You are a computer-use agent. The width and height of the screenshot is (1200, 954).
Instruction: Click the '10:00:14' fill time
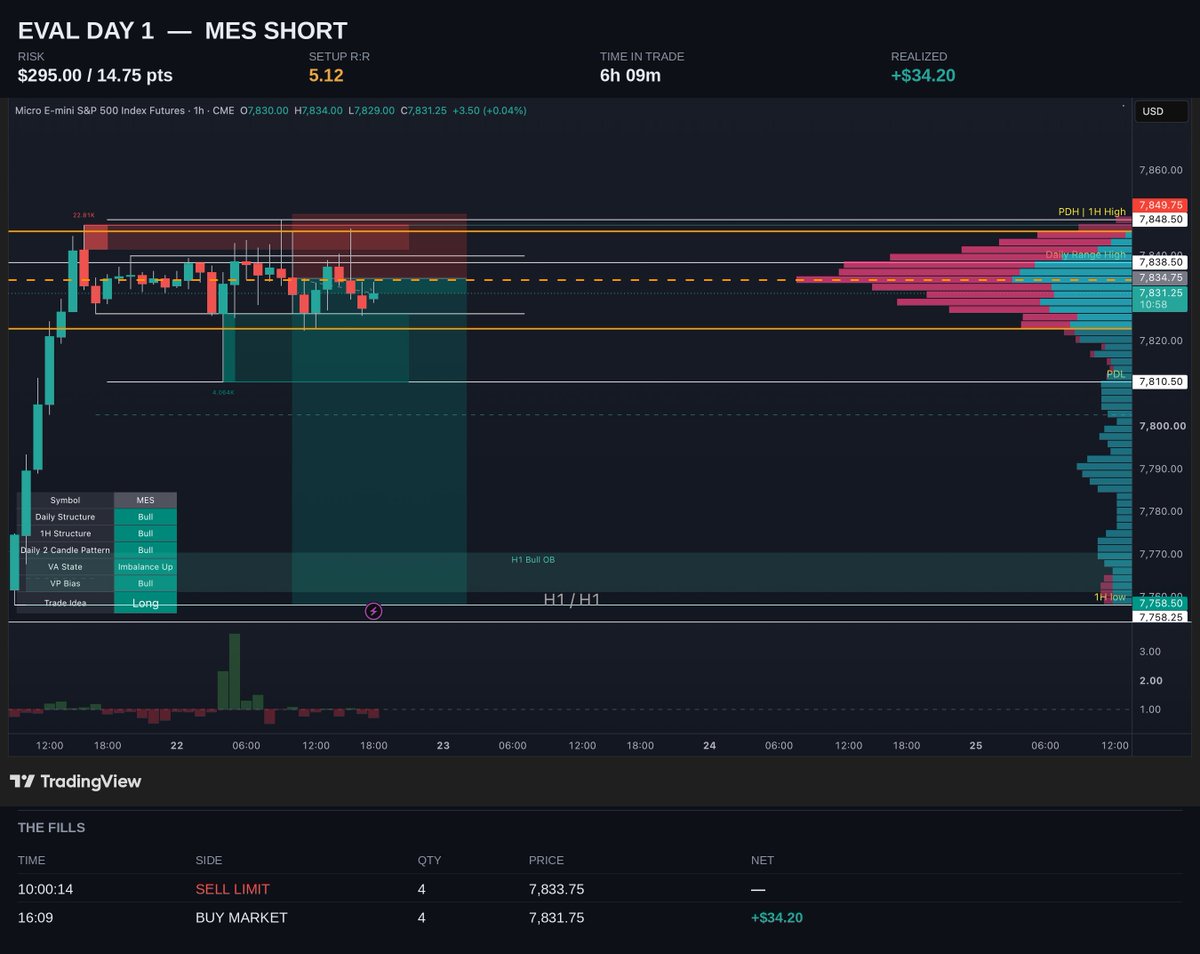tap(45, 889)
